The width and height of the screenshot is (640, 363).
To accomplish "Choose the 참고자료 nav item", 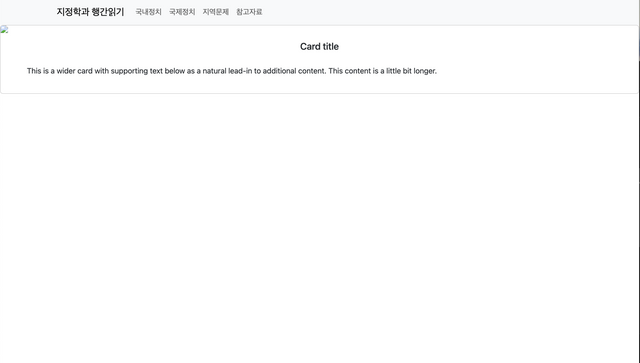I will click(x=249, y=12).
